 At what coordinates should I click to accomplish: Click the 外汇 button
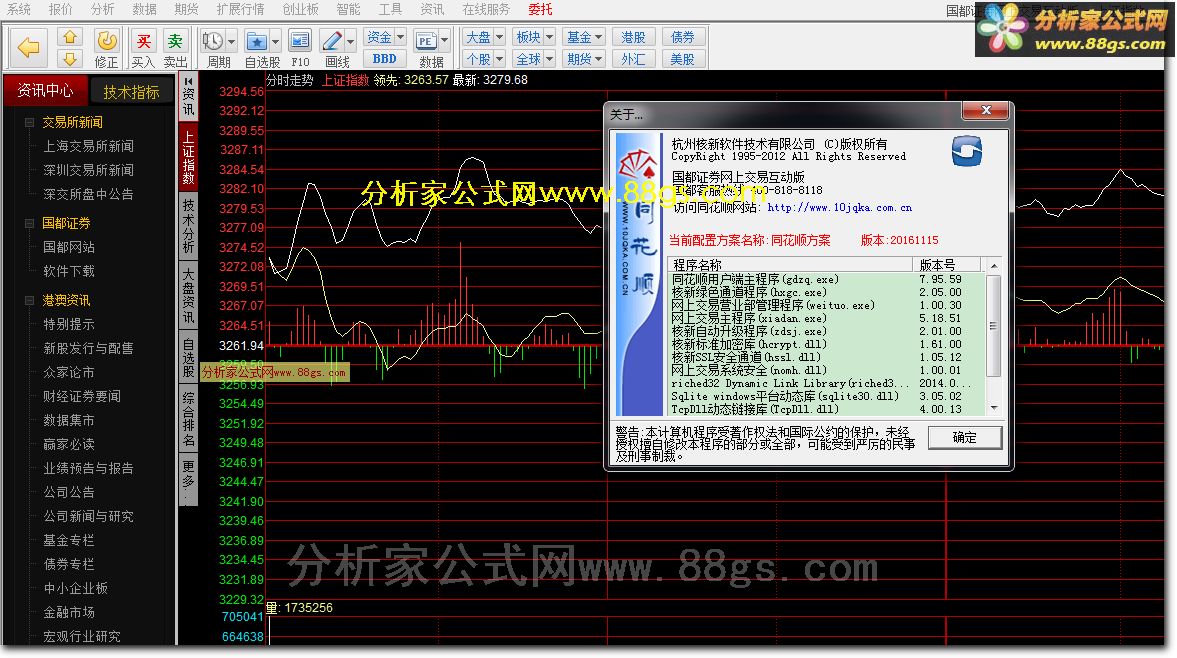click(x=634, y=59)
